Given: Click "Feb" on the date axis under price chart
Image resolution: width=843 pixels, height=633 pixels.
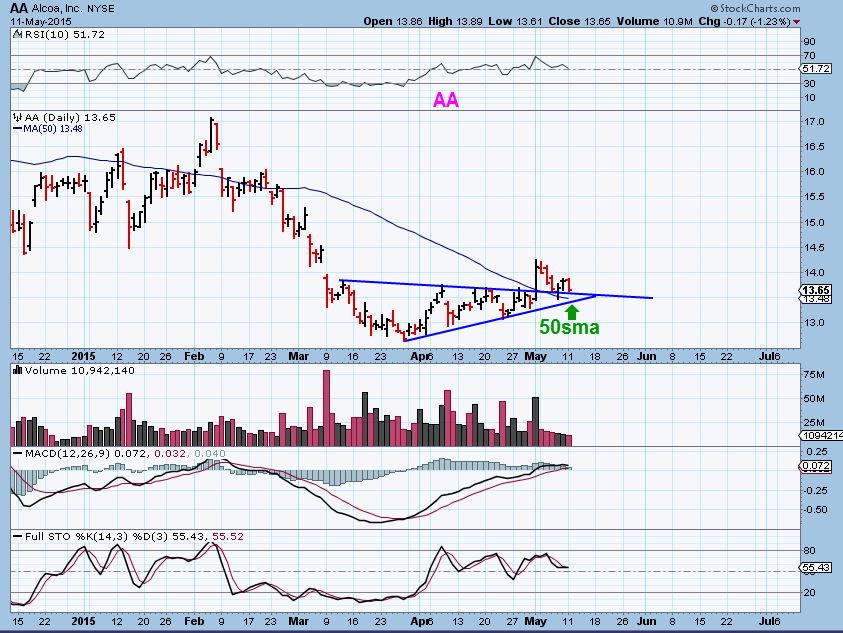Looking at the screenshot, I should point(194,356).
